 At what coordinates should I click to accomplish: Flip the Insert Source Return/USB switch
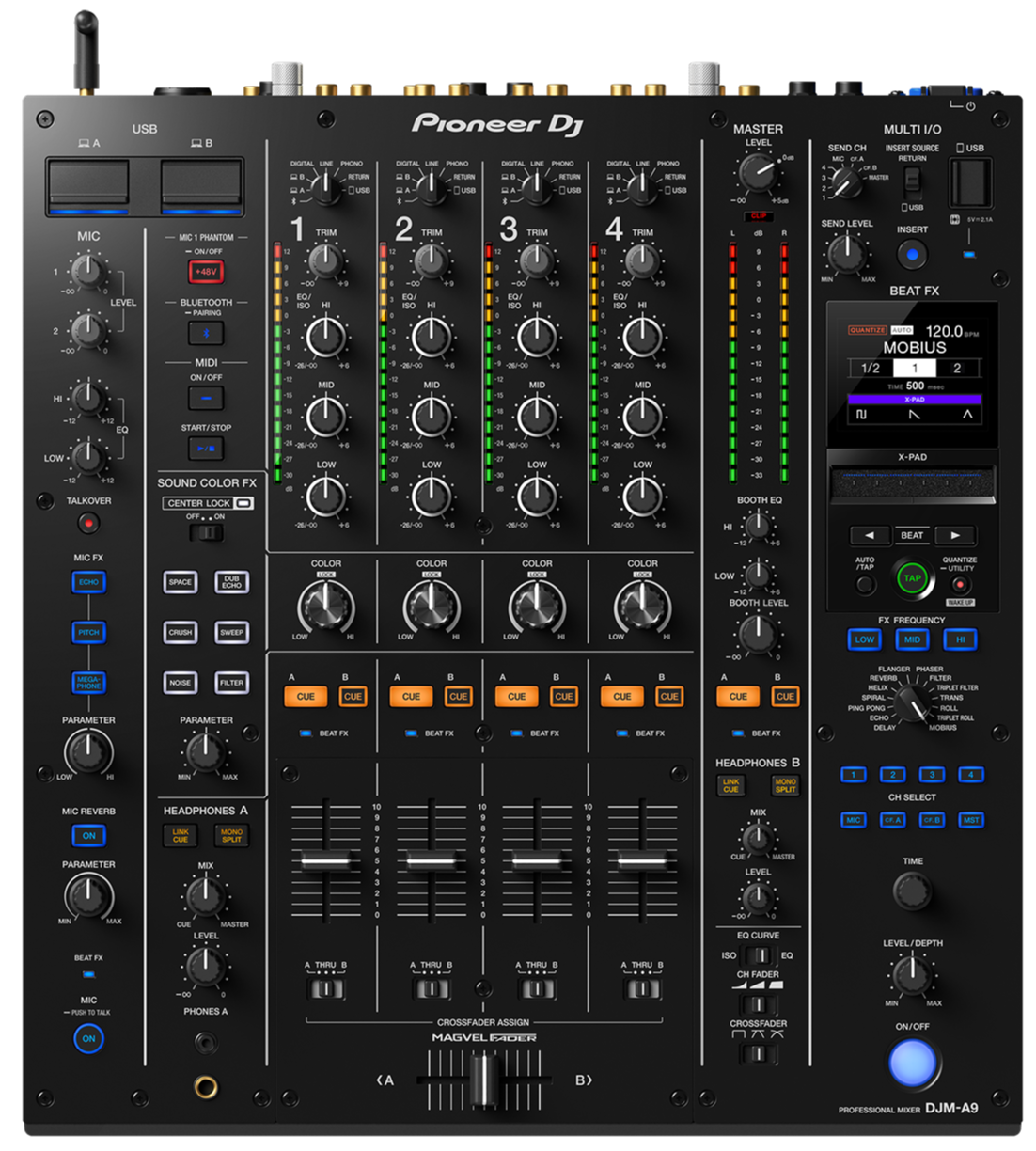point(912,182)
